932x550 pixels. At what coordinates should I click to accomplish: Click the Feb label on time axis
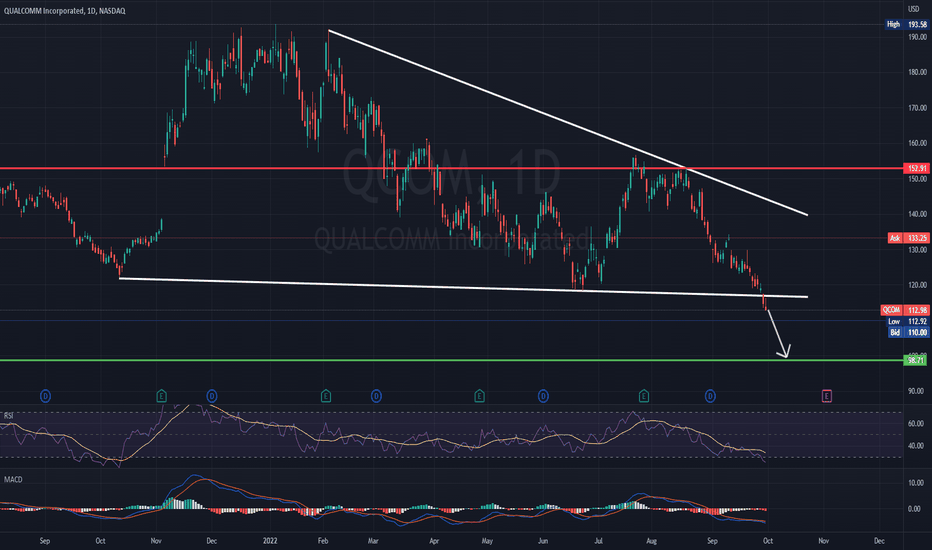(323, 540)
